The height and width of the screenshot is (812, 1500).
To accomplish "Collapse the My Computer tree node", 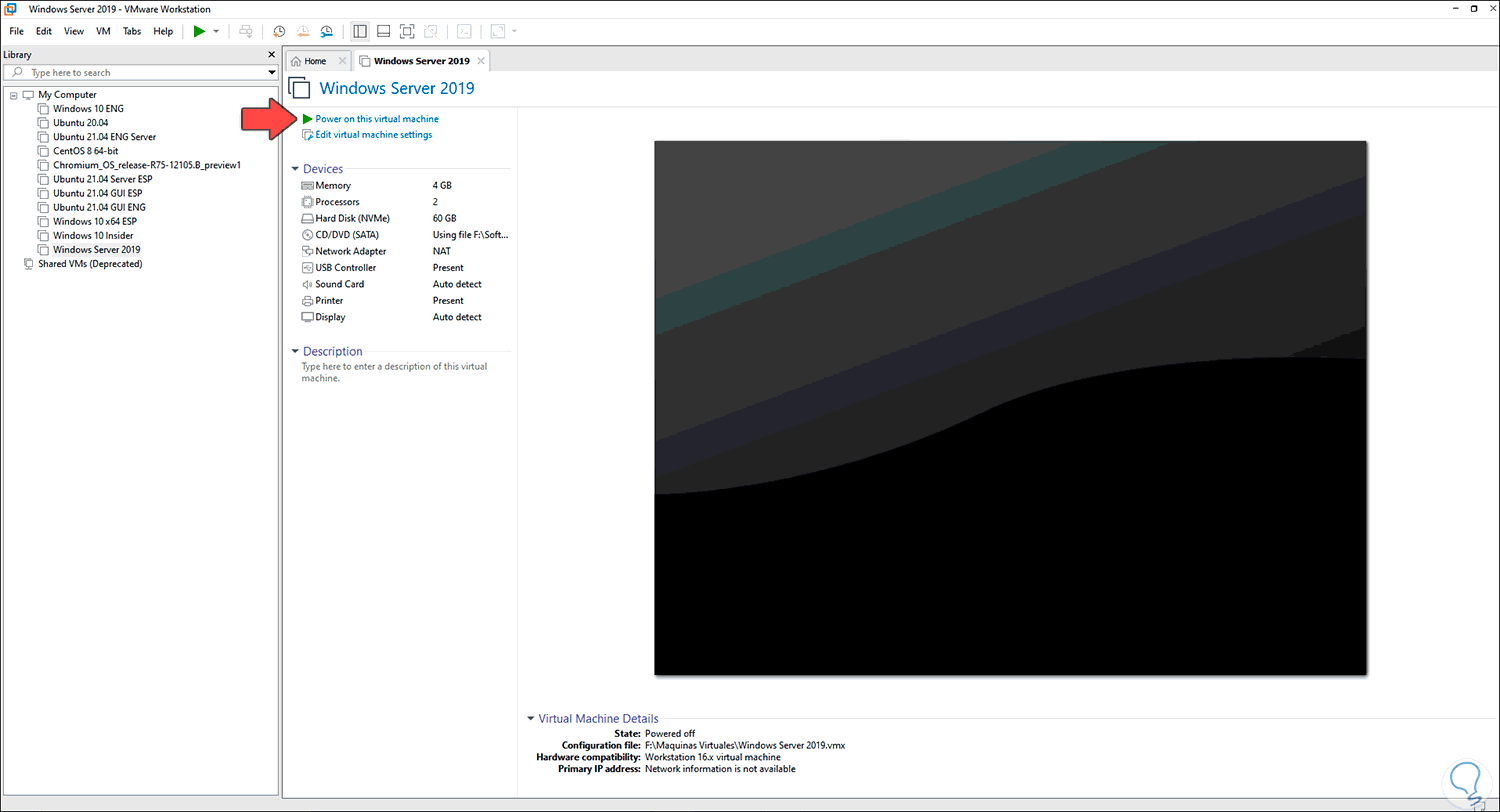I will [13, 95].
